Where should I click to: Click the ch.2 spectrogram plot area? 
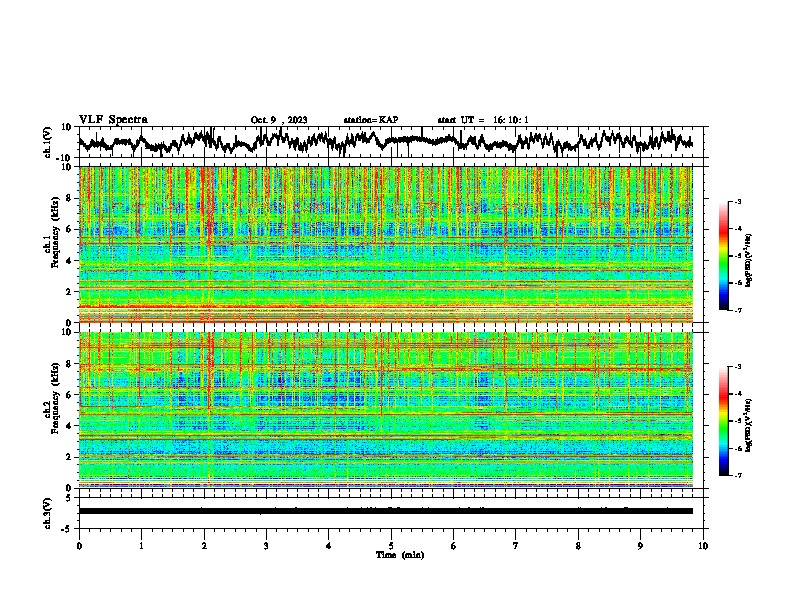[x=385, y=410]
